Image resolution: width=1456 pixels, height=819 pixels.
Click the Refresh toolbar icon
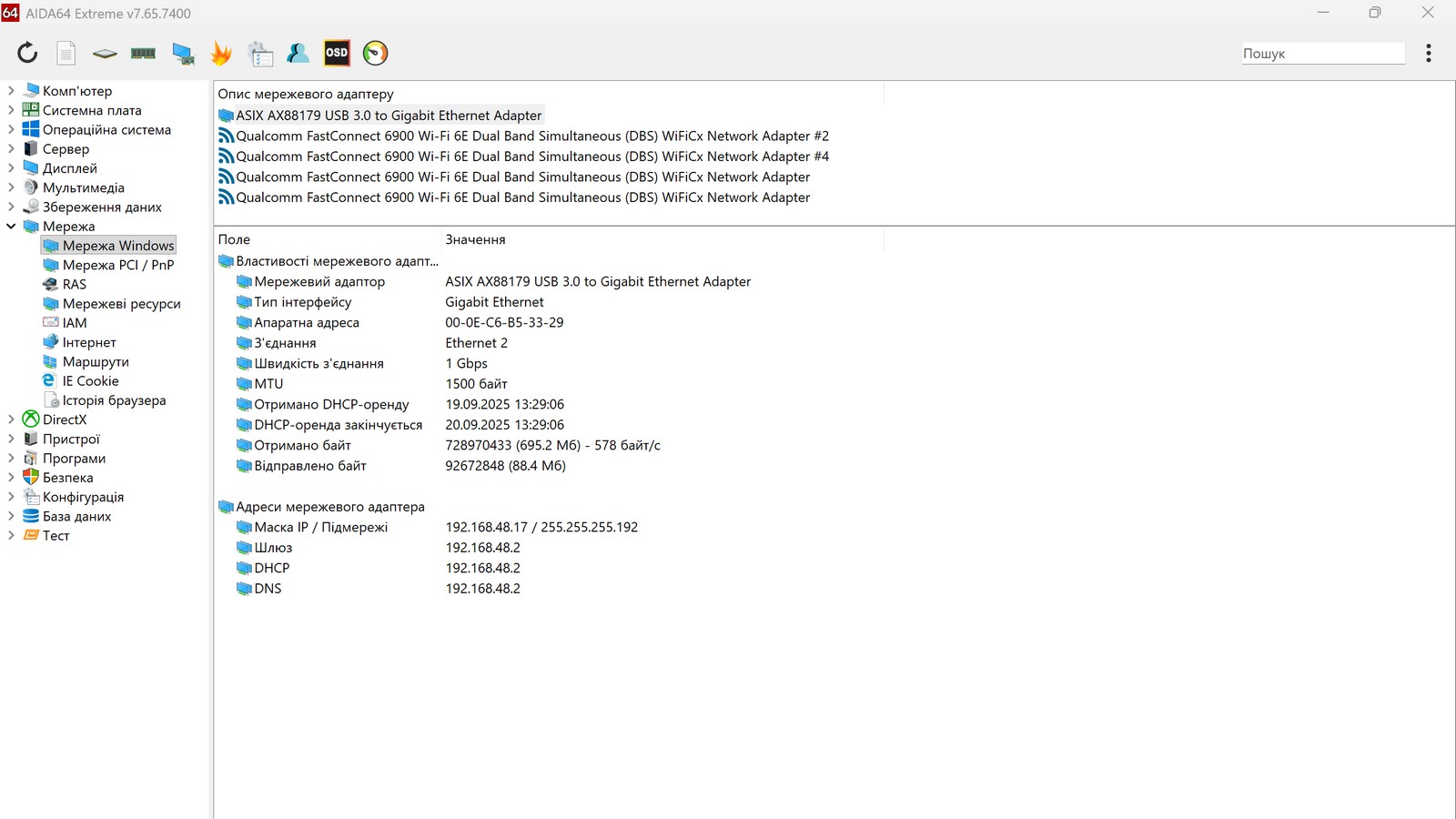[27, 53]
